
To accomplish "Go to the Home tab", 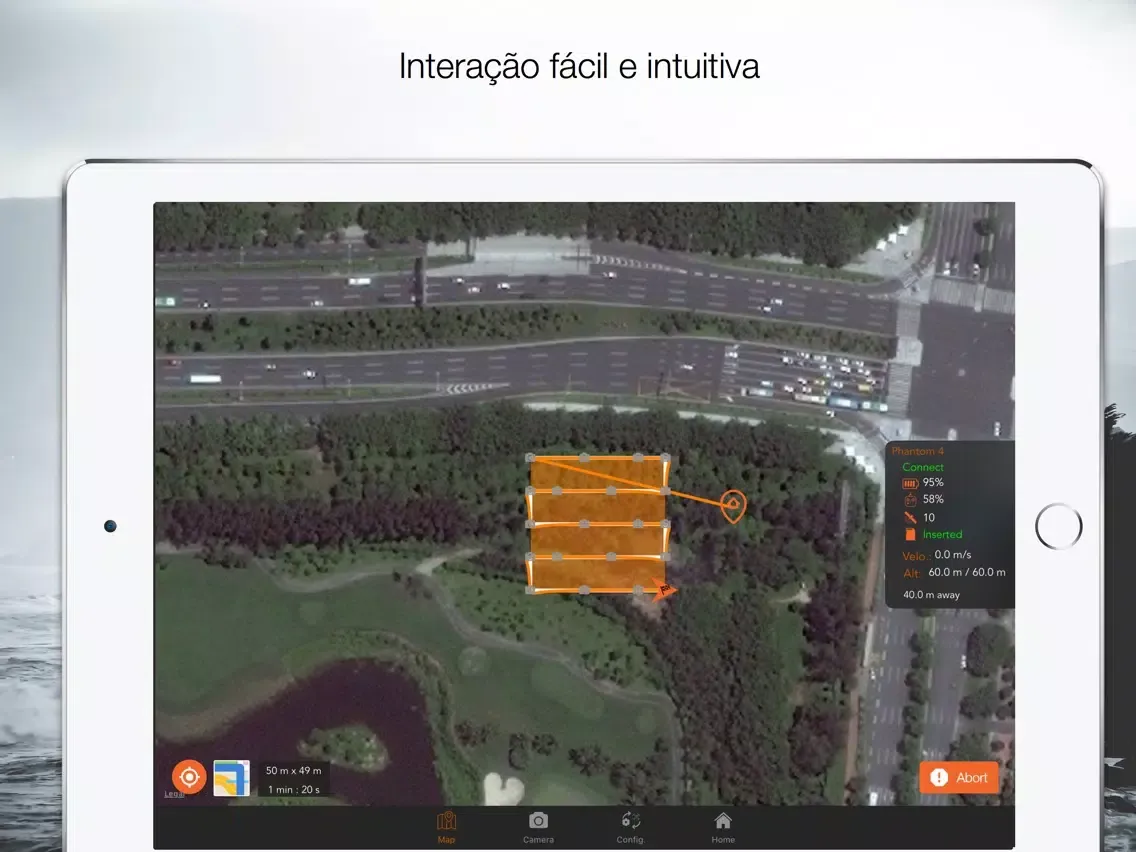I will (723, 826).
